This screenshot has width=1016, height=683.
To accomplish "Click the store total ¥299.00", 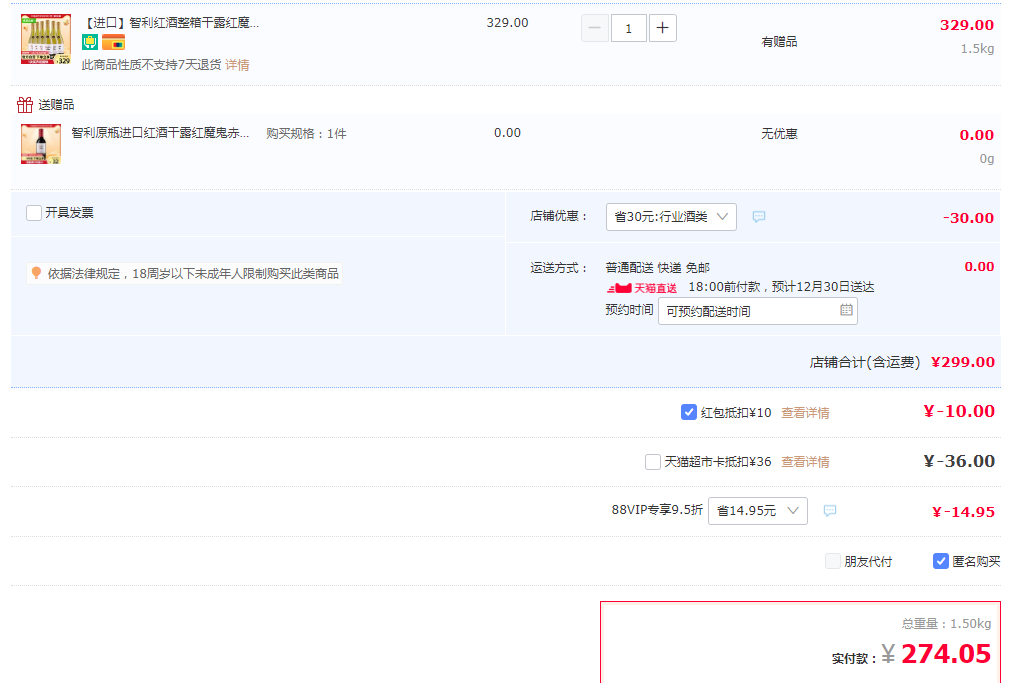I will click(962, 362).
